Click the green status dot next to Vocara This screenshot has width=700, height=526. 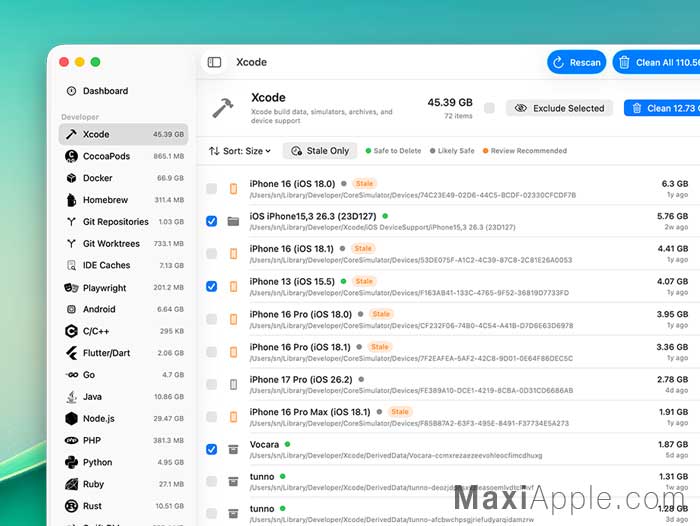(x=288, y=444)
